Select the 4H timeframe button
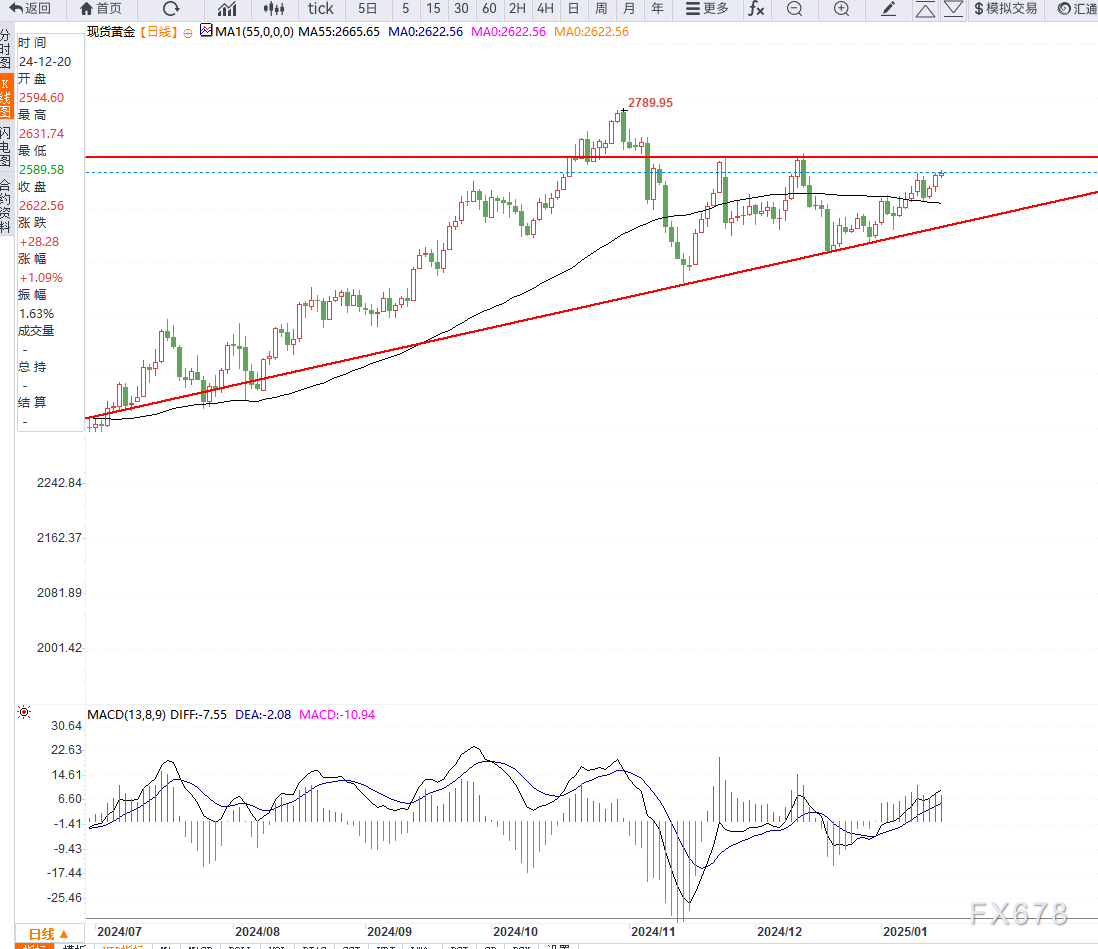The image size is (1098, 949). click(x=545, y=9)
